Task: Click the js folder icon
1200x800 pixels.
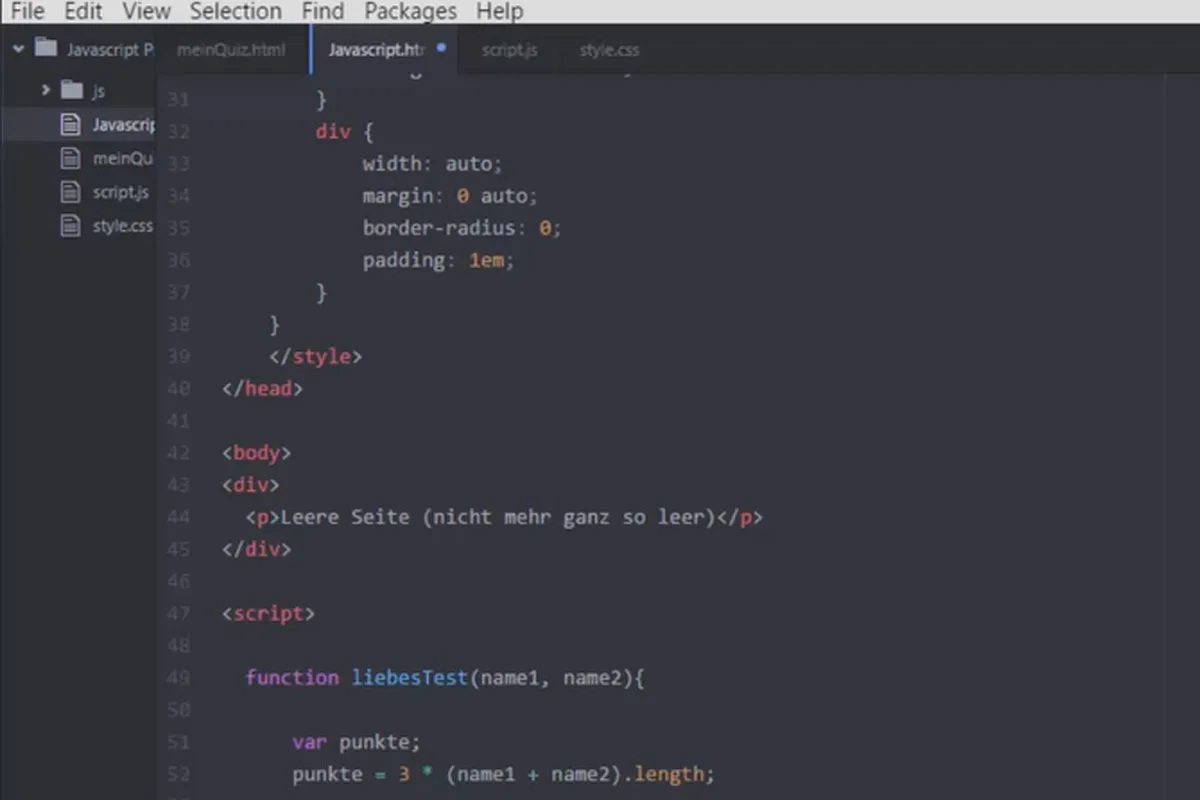Action: point(71,90)
